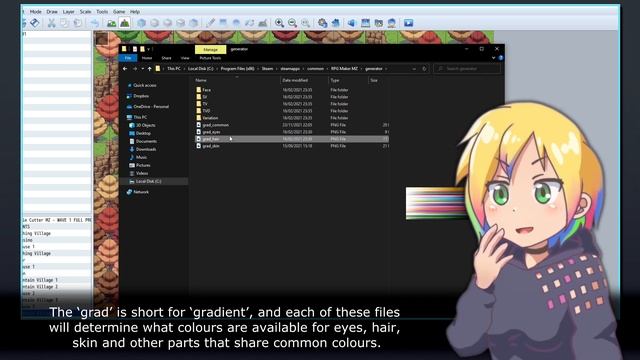Select the Shadow Pen tool
This screenshot has width=640, height=360.
pos(262,23)
